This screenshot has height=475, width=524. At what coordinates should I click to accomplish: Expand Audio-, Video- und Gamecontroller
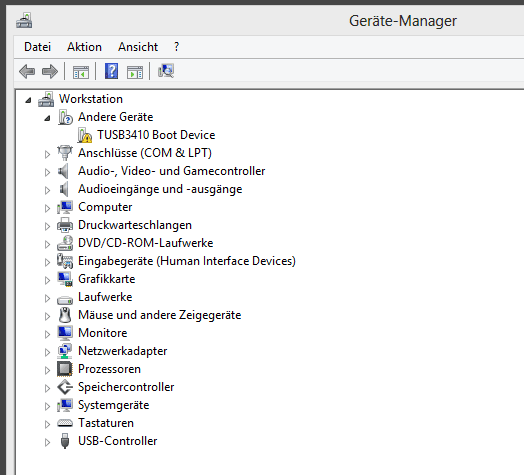tap(47, 172)
